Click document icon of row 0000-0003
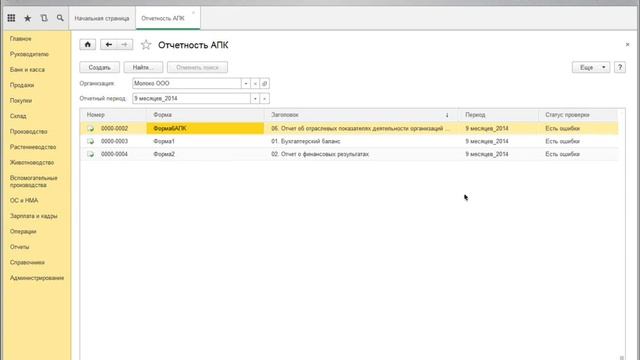Viewport: 640px width, 360px height. click(91, 141)
